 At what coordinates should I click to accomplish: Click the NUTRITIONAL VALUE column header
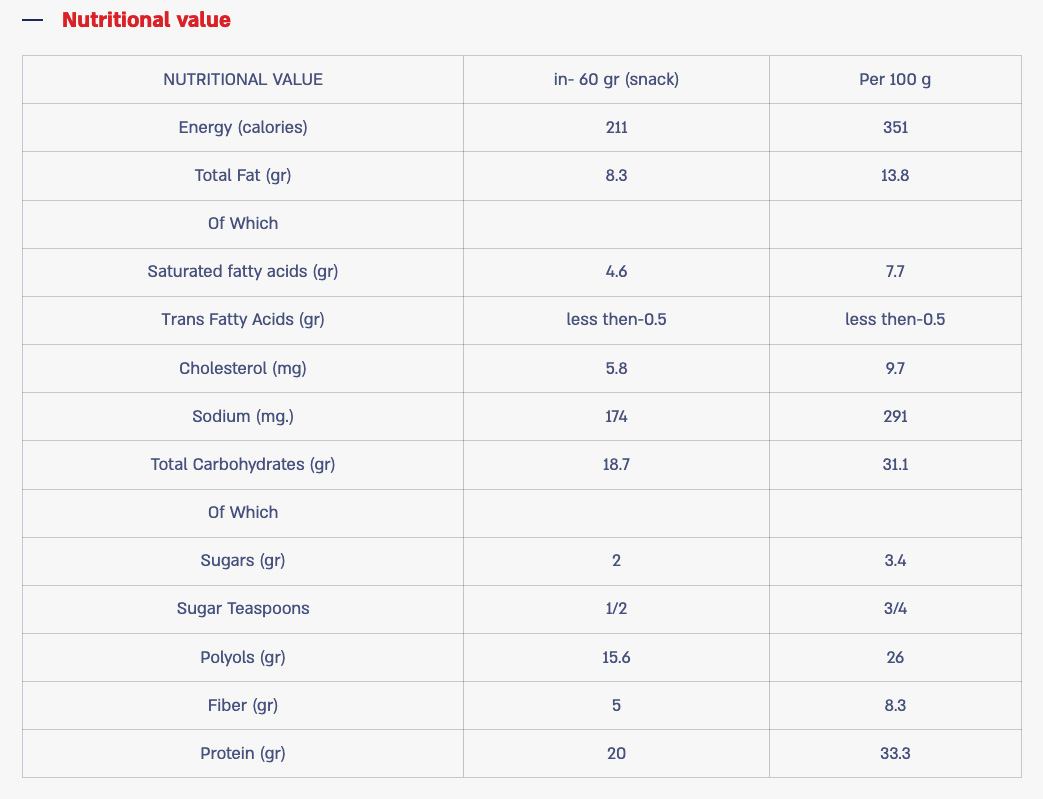click(243, 79)
